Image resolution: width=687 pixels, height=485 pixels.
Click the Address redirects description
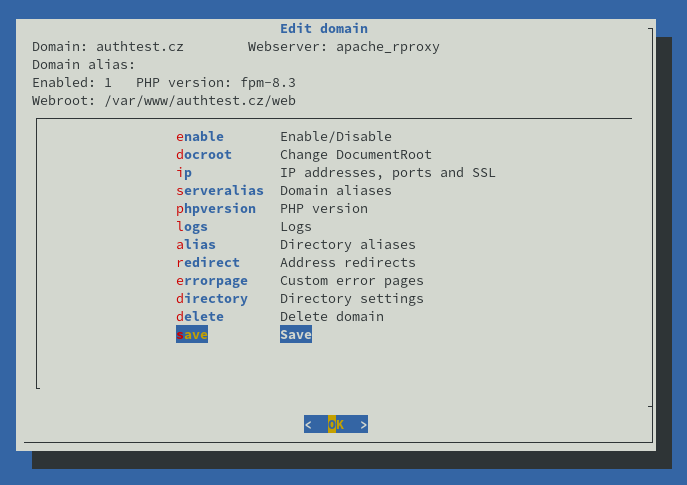click(348, 262)
